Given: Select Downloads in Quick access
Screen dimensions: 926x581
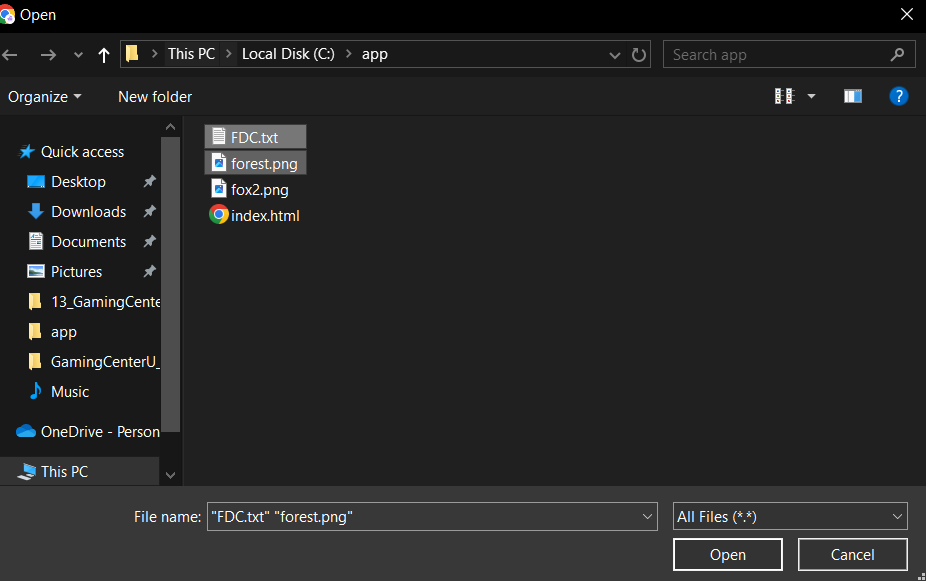Looking at the screenshot, I should tap(88, 211).
